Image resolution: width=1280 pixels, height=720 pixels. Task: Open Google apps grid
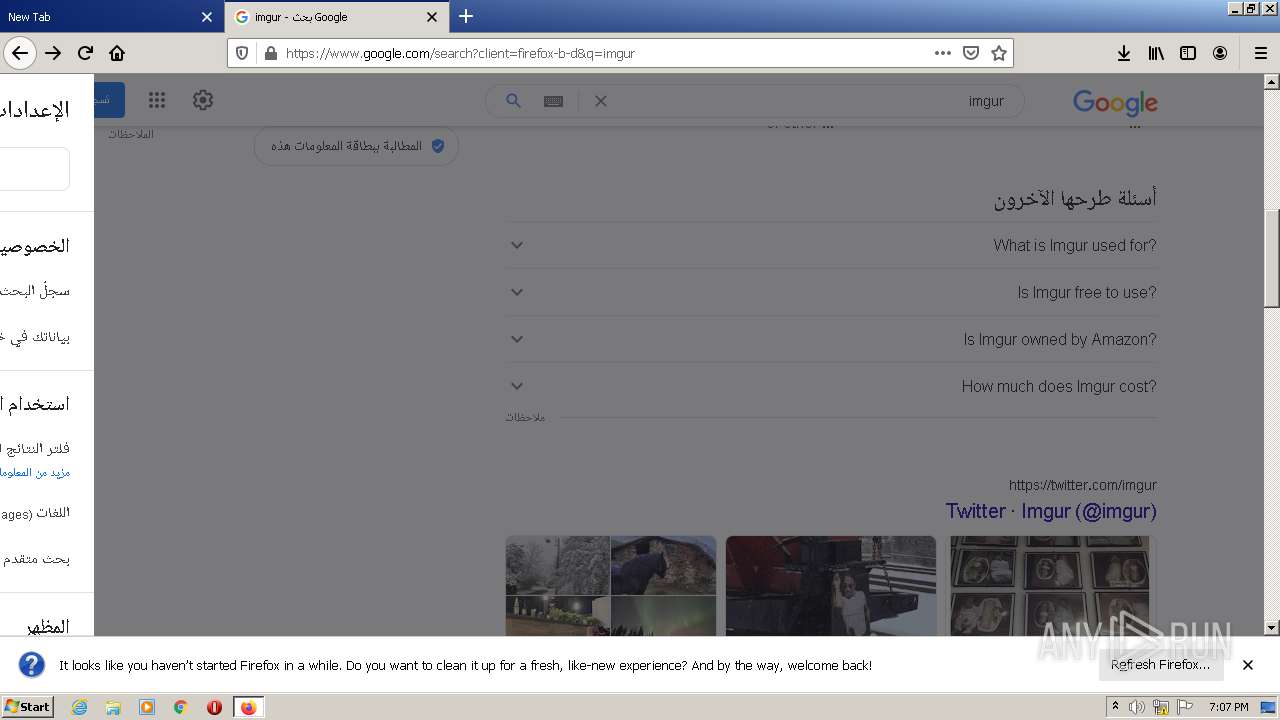(x=157, y=100)
